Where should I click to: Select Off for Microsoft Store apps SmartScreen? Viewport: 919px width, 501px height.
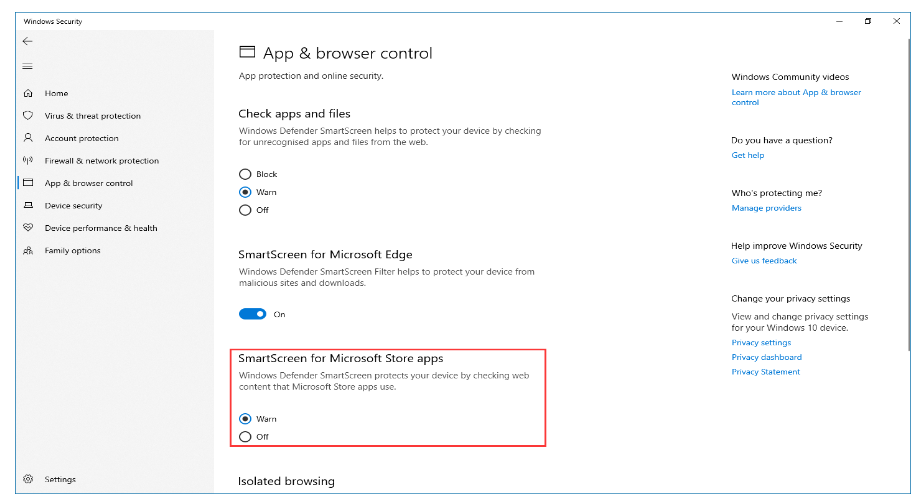245,437
